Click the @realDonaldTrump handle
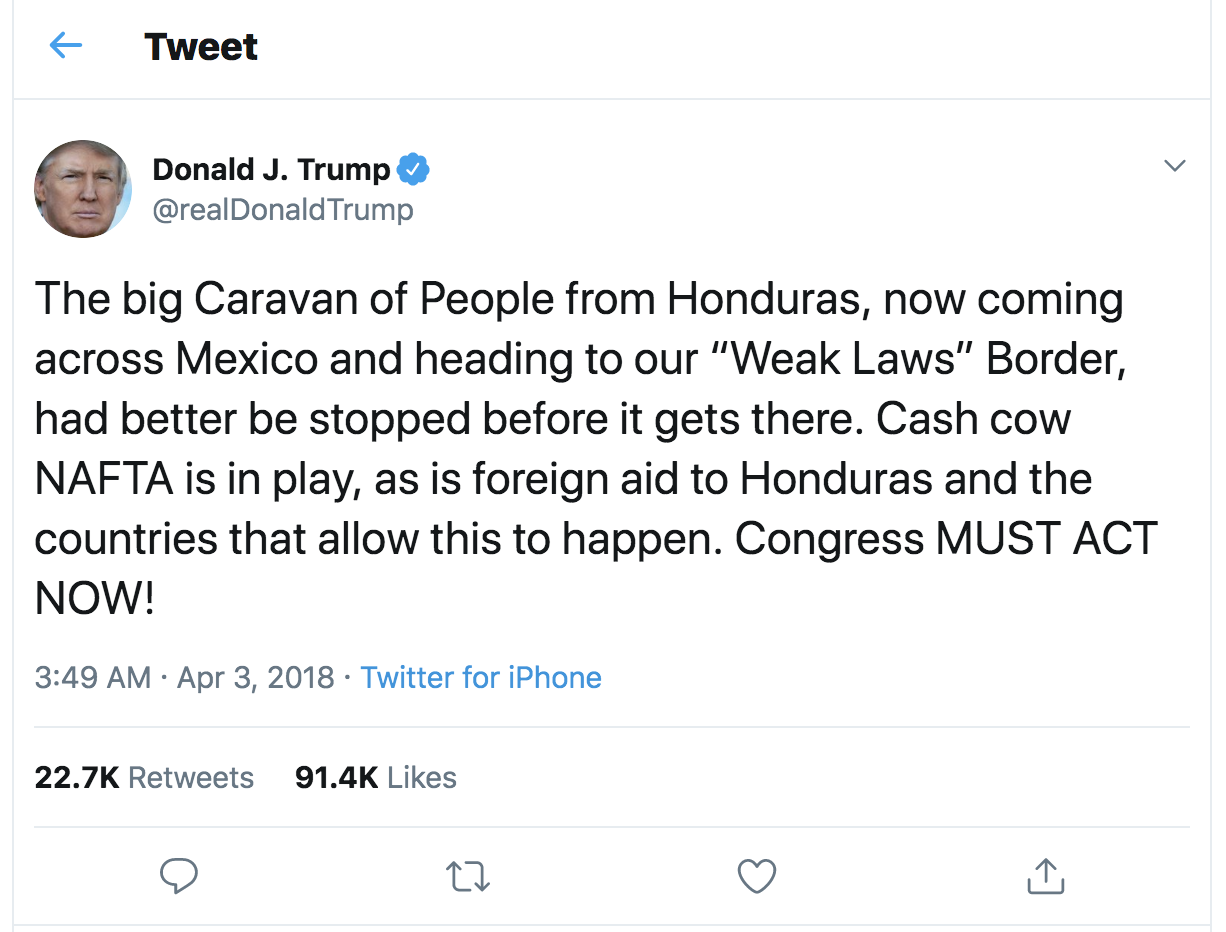Screen dimensions: 1226x932 click(283, 210)
